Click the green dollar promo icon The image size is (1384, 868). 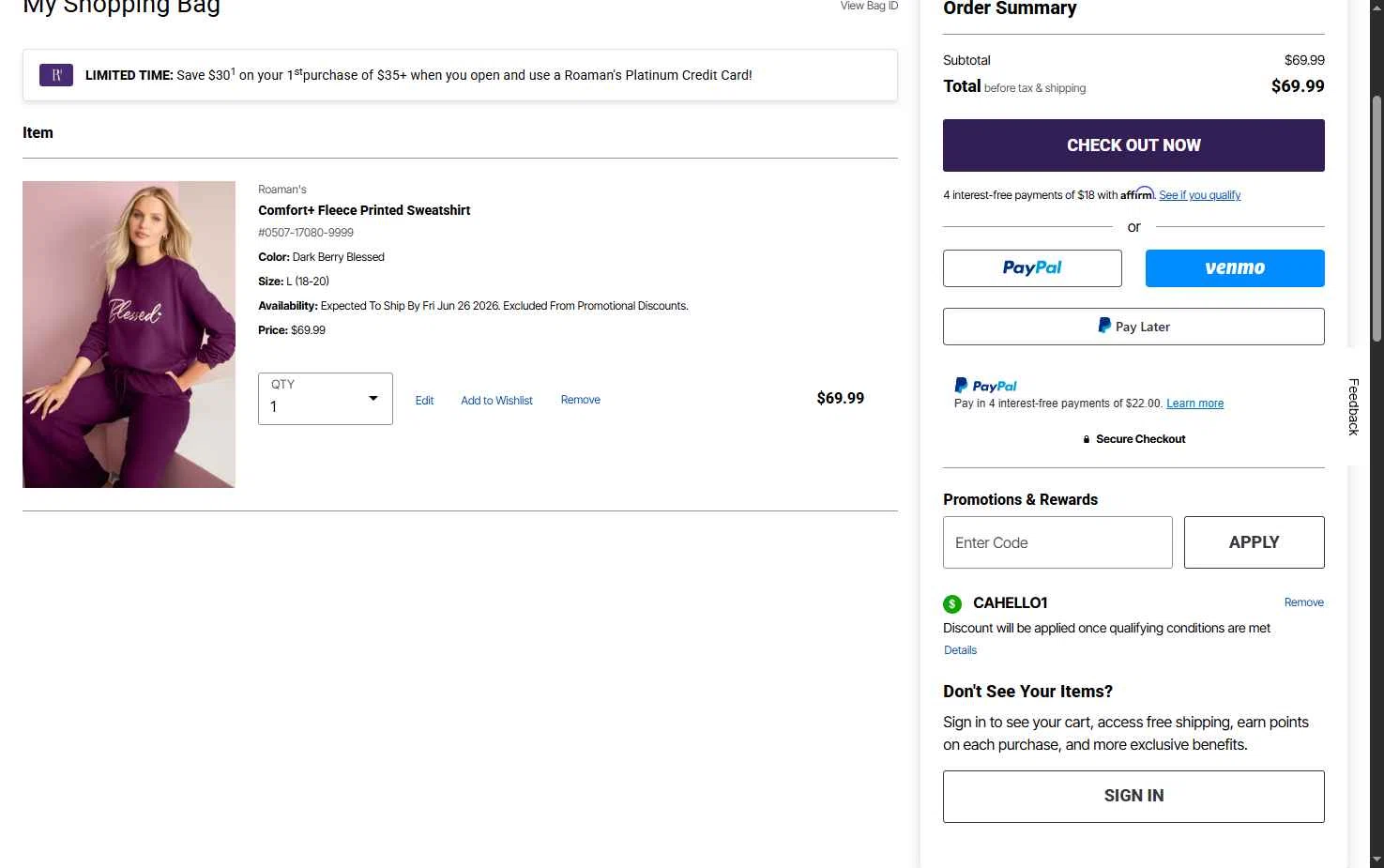click(x=952, y=603)
